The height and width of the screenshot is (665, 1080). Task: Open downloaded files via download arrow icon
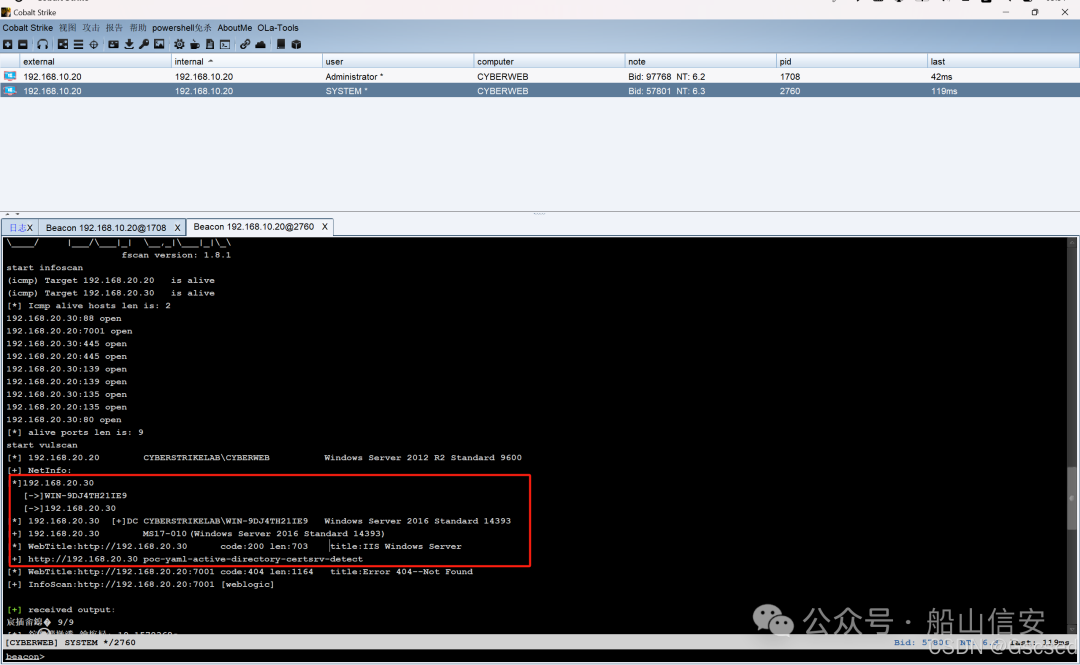tap(129, 44)
